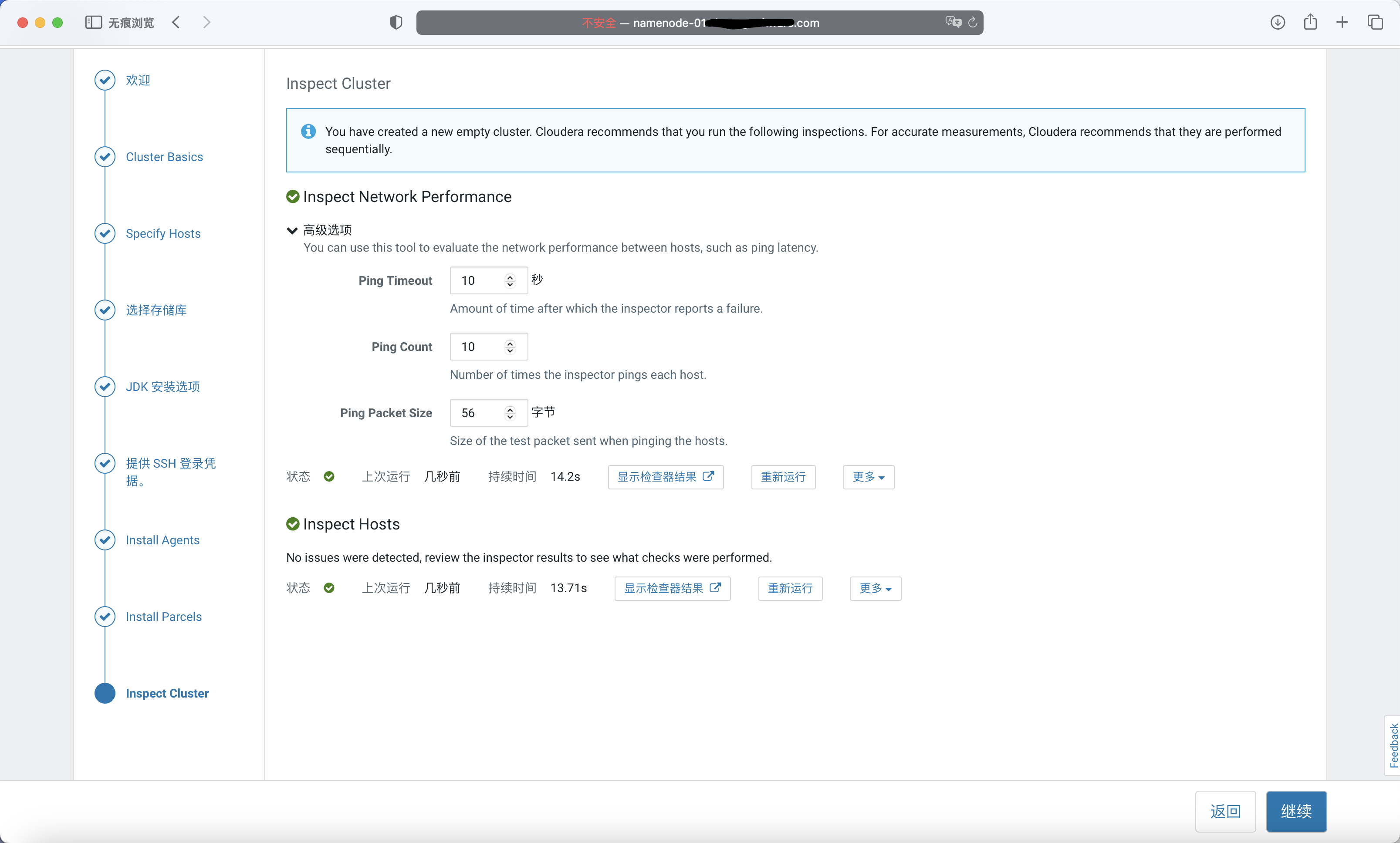Open new tab with plus icon
The height and width of the screenshot is (843, 1400).
click(1342, 22)
